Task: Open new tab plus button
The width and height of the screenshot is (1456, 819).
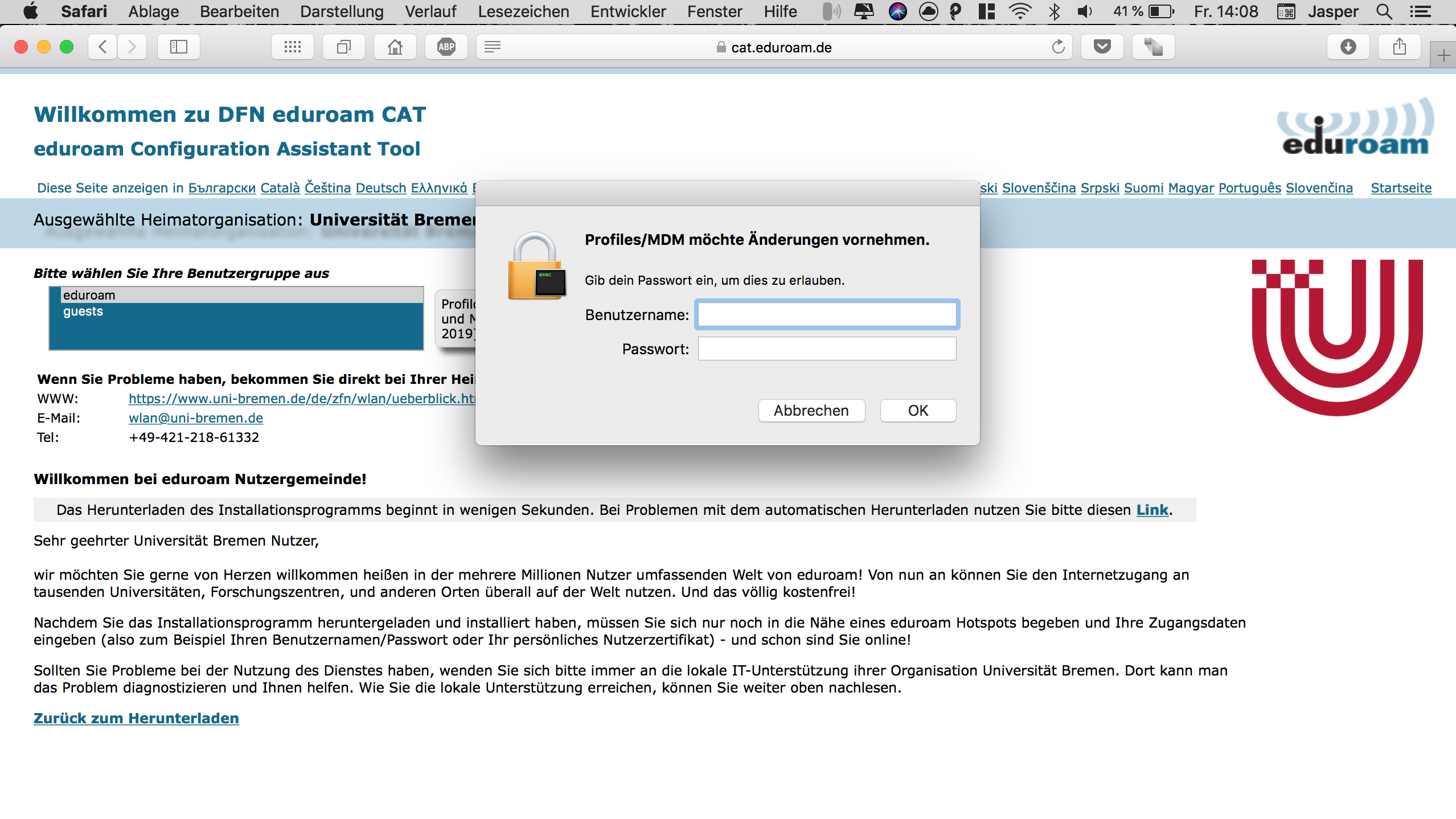Action: point(1443,55)
